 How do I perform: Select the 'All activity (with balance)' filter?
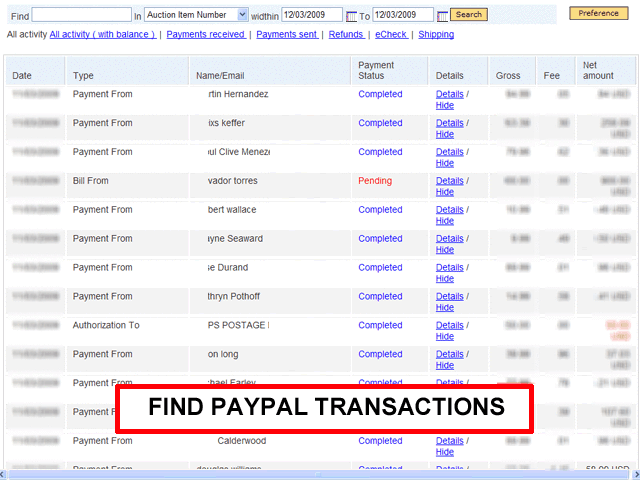pos(102,35)
